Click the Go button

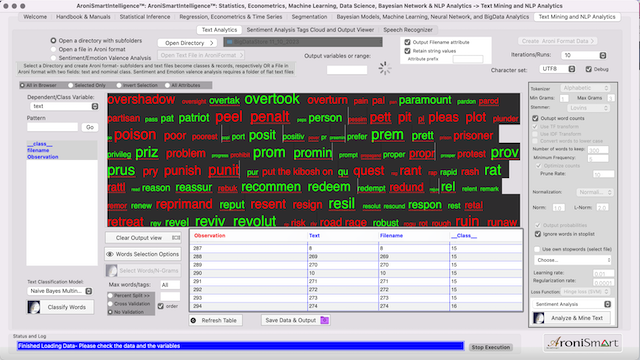click(90, 127)
